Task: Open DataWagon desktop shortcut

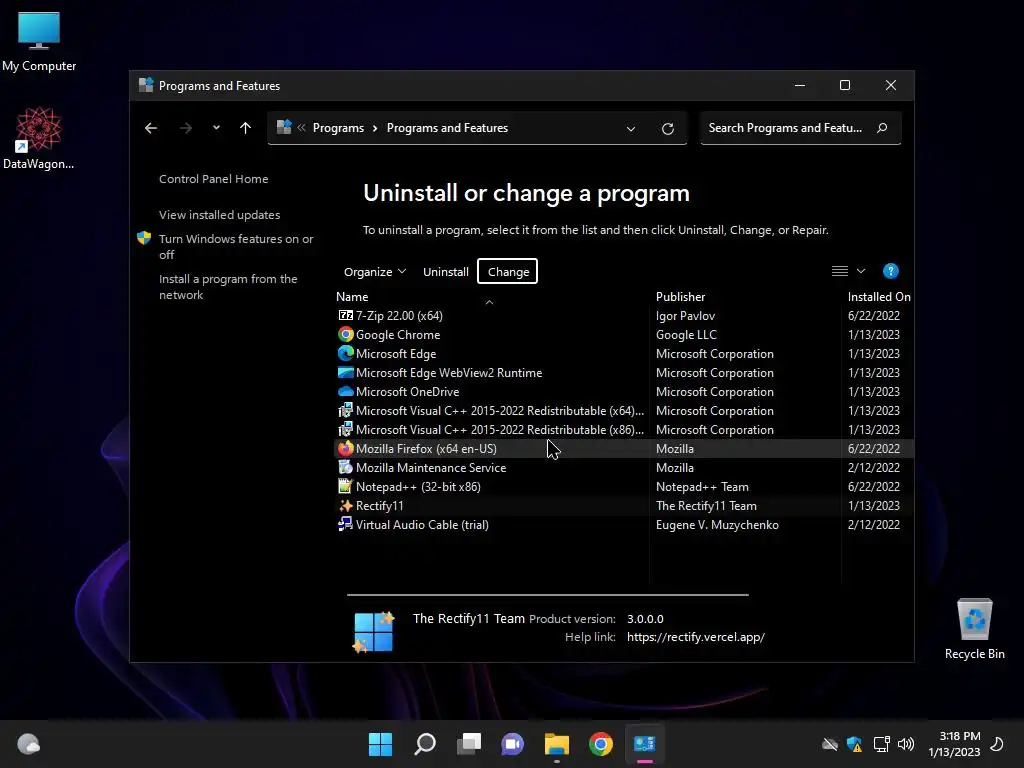Action: point(39,138)
